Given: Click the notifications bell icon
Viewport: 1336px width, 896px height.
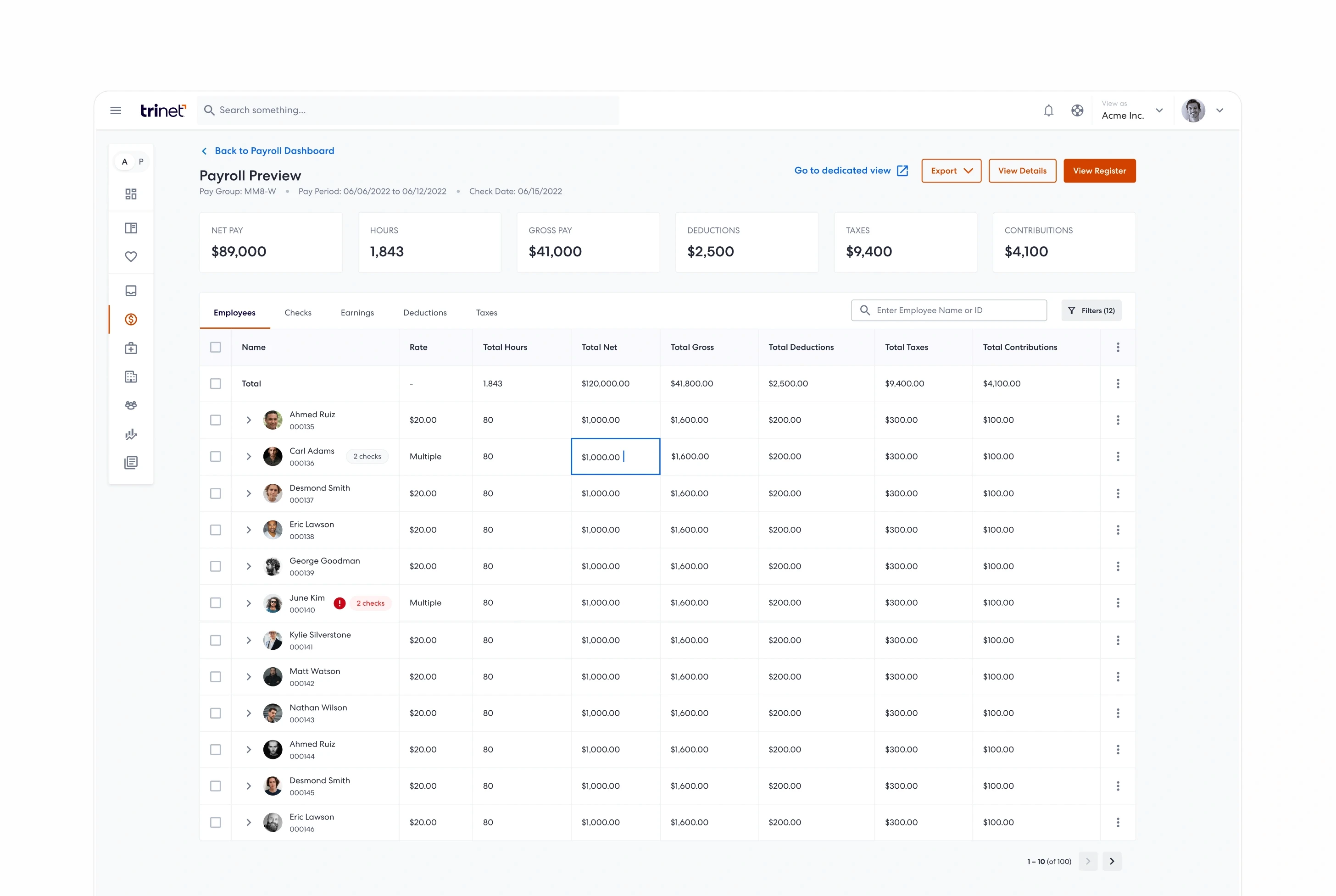Looking at the screenshot, I should (1048, 111).
